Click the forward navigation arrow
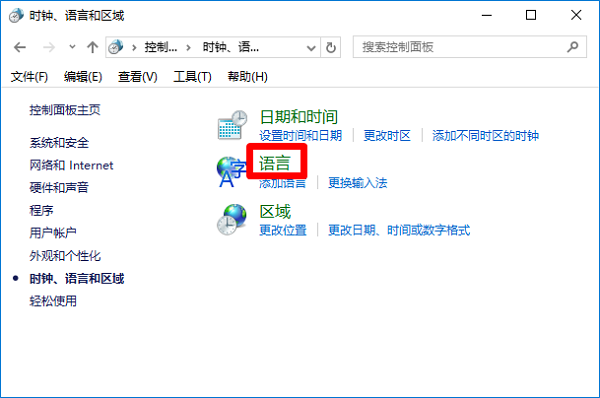This screenshot has height=398, width=600. pos(49,47)
